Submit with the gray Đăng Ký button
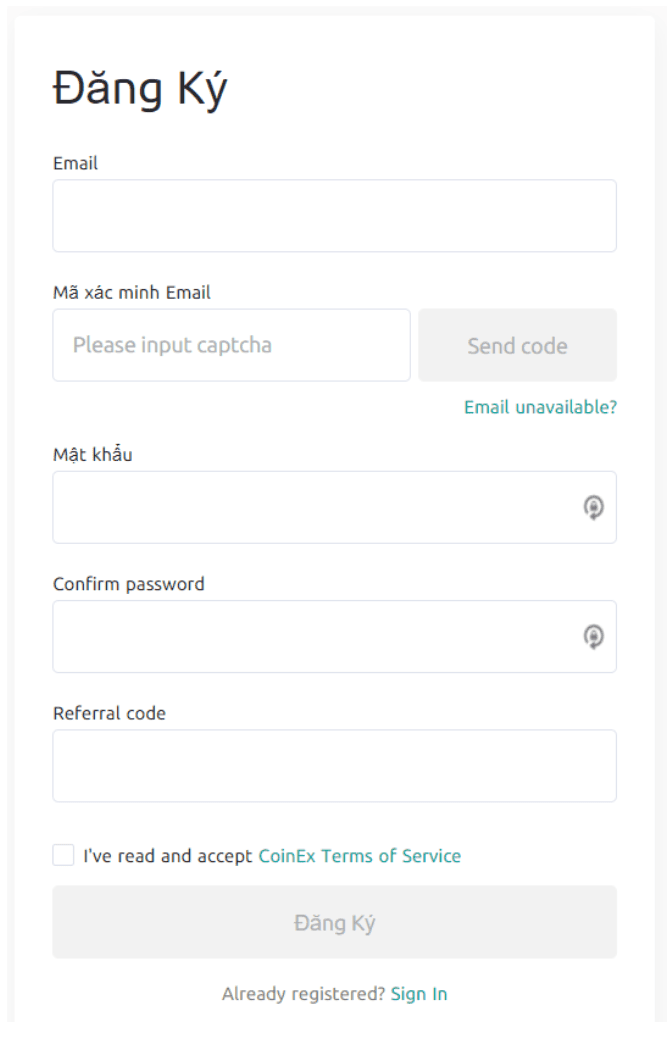Image resolution: width=667 pixels, height=1041 pixels. tap(334, 922)
